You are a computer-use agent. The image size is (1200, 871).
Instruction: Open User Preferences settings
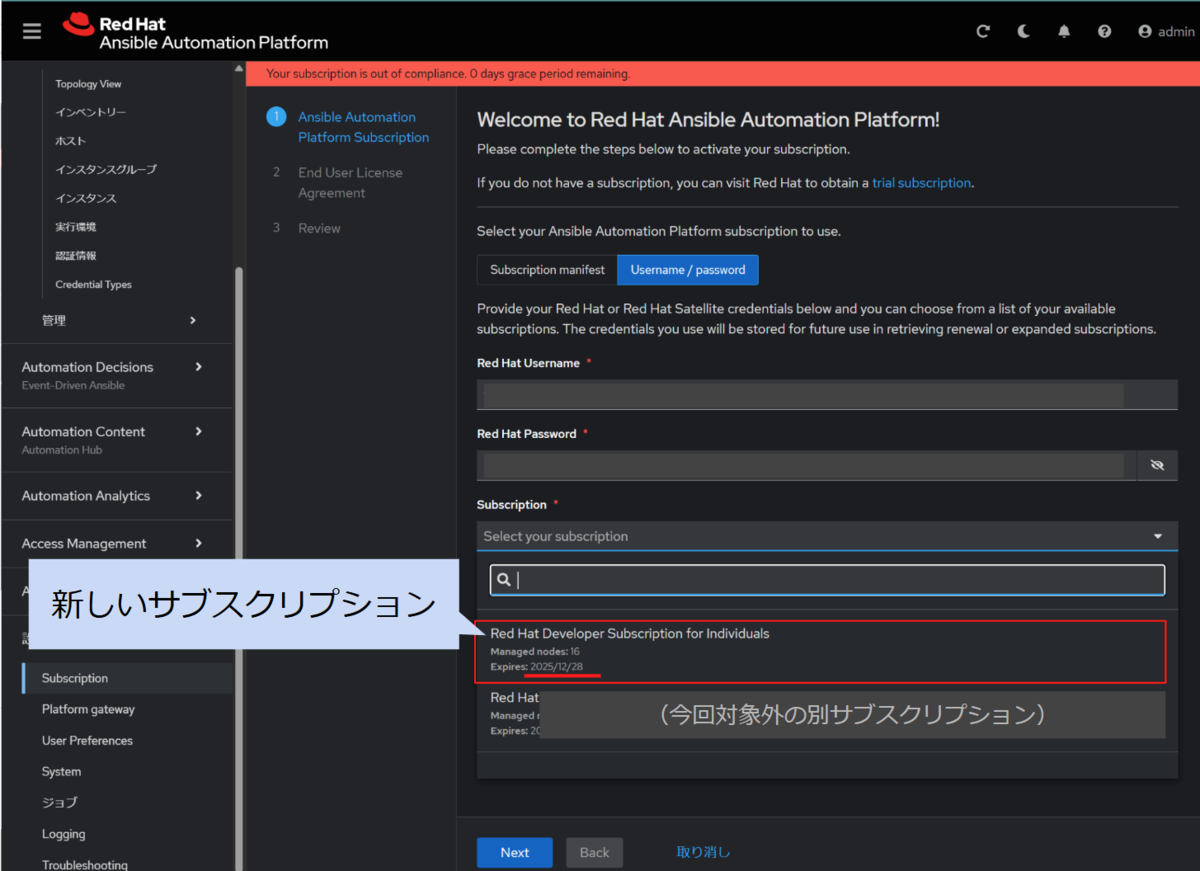(x=87, y=741)
